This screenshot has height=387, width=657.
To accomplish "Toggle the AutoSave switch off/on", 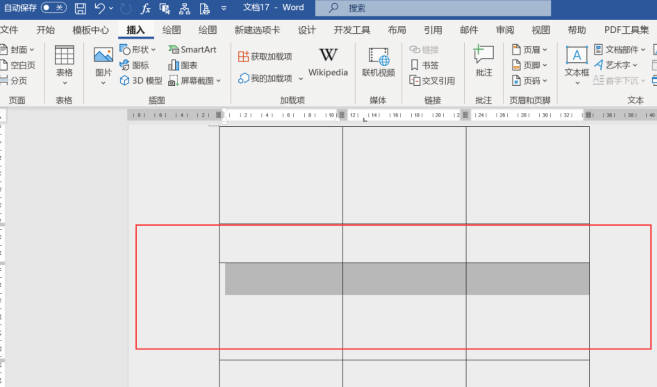I will (x=54, y=8).
